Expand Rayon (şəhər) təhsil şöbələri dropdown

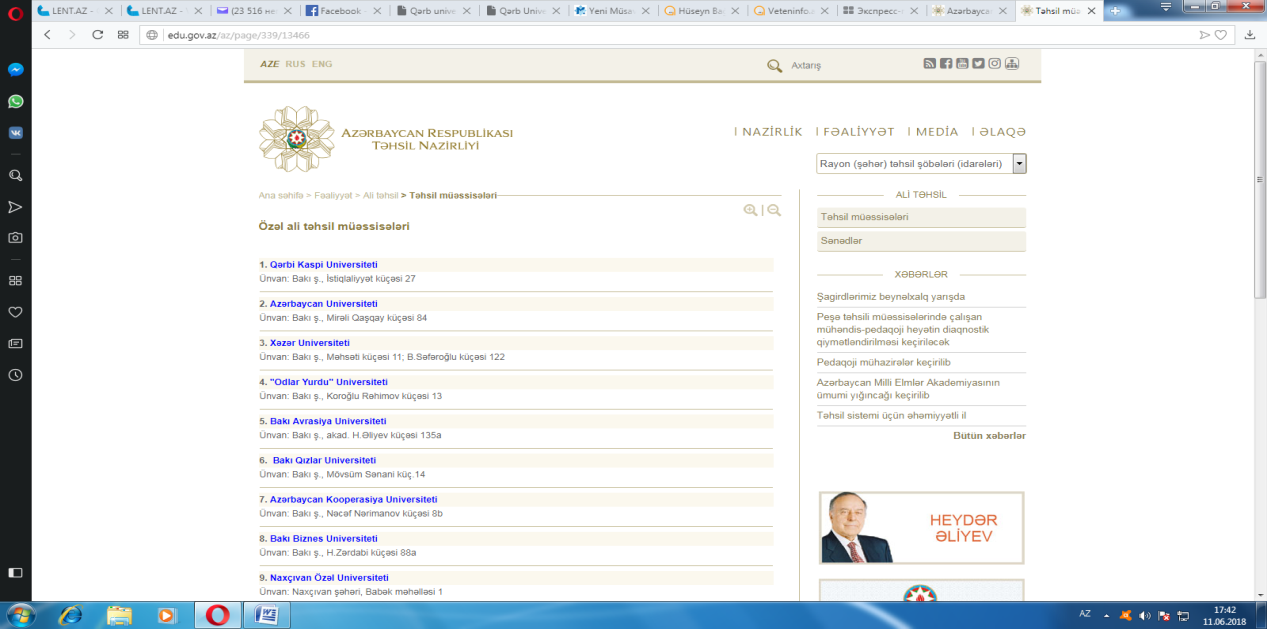pyautogui.click(x=921, y=163)
